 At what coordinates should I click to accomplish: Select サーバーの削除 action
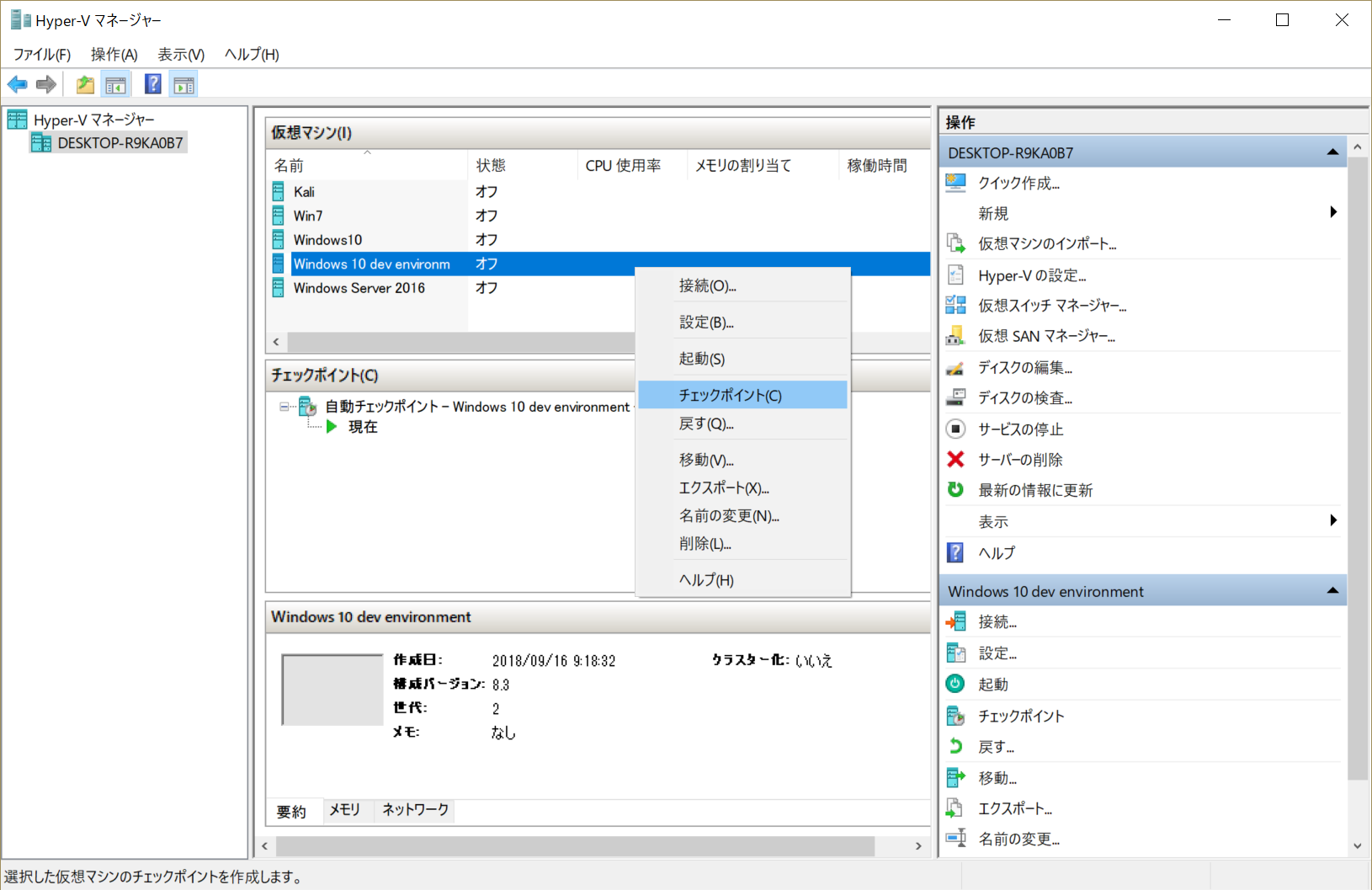tap(1020, 459)
